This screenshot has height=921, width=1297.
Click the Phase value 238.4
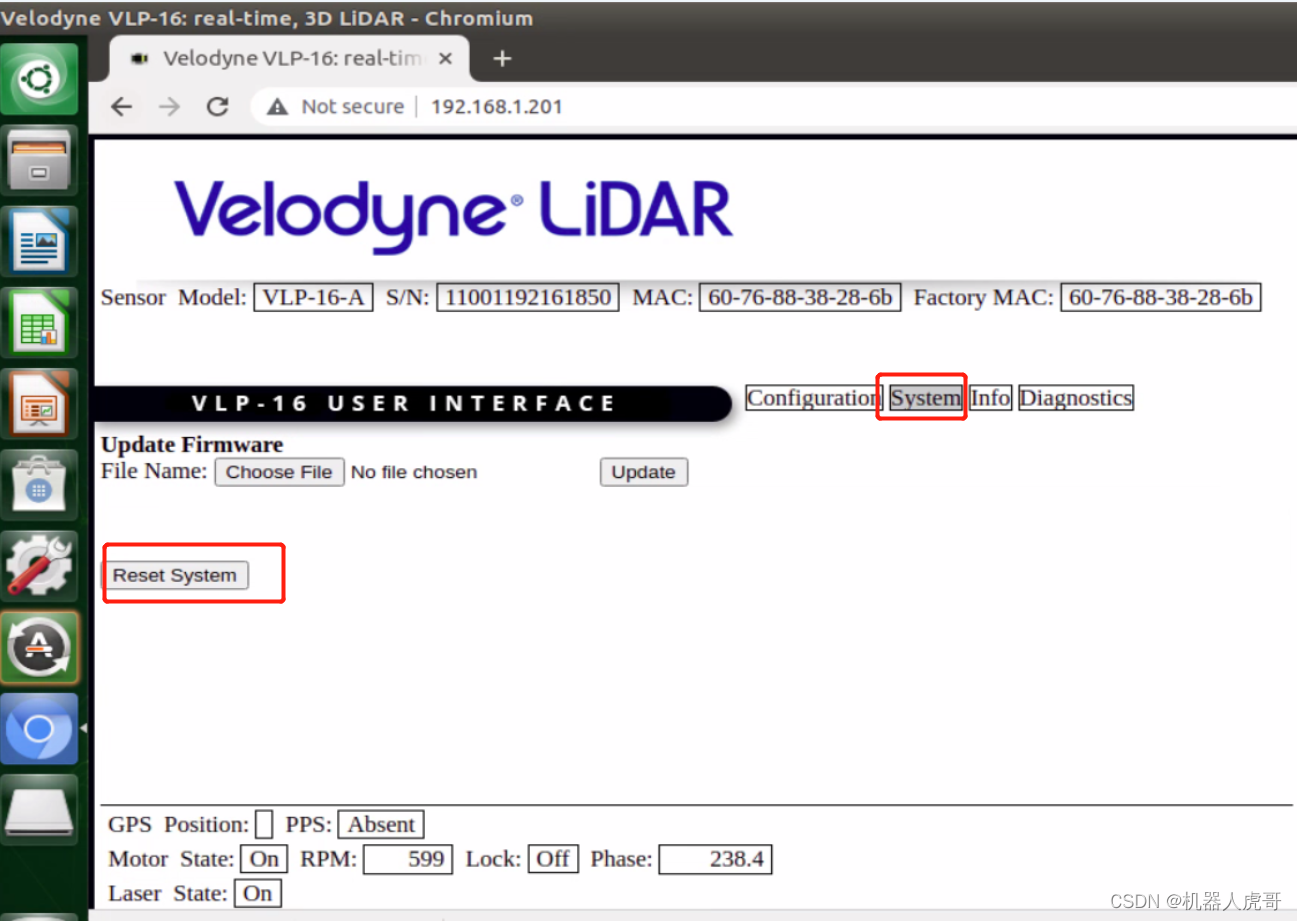tap(715, 859)
